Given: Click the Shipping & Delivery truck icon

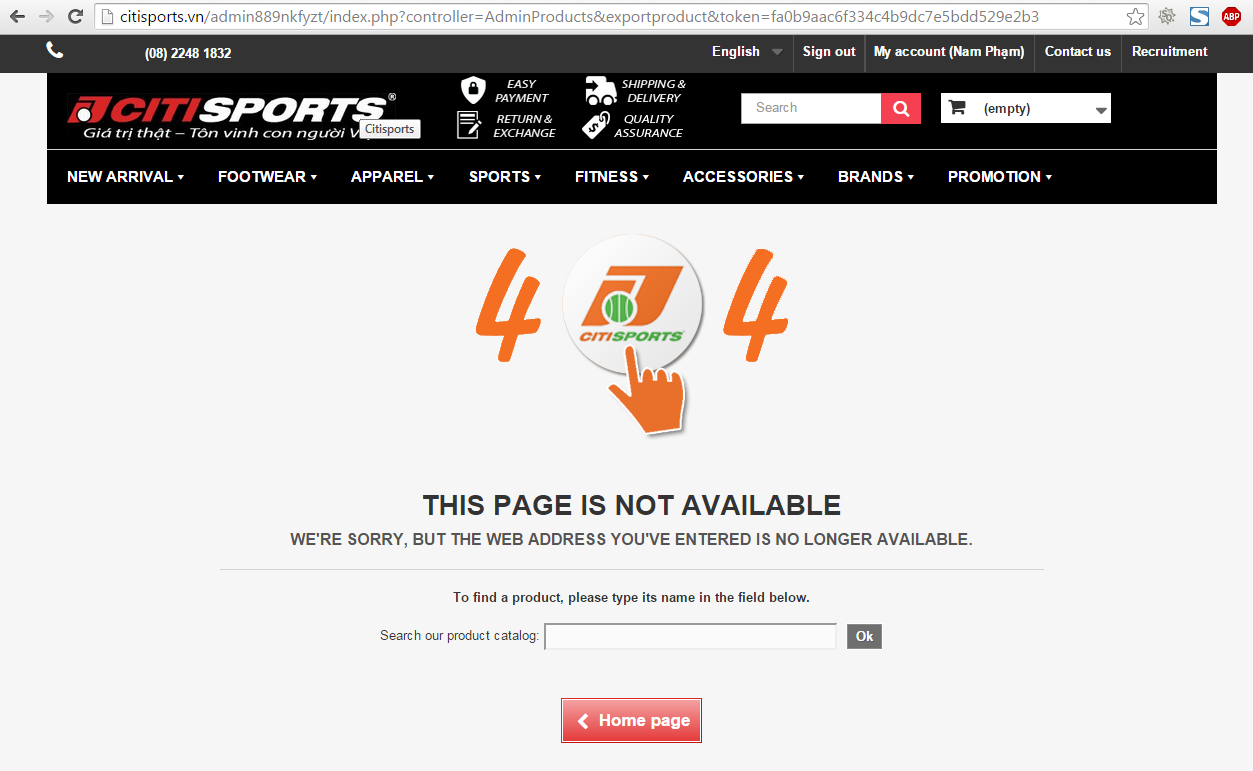Looking at the screenshot, I should click(x=600, y=91).
